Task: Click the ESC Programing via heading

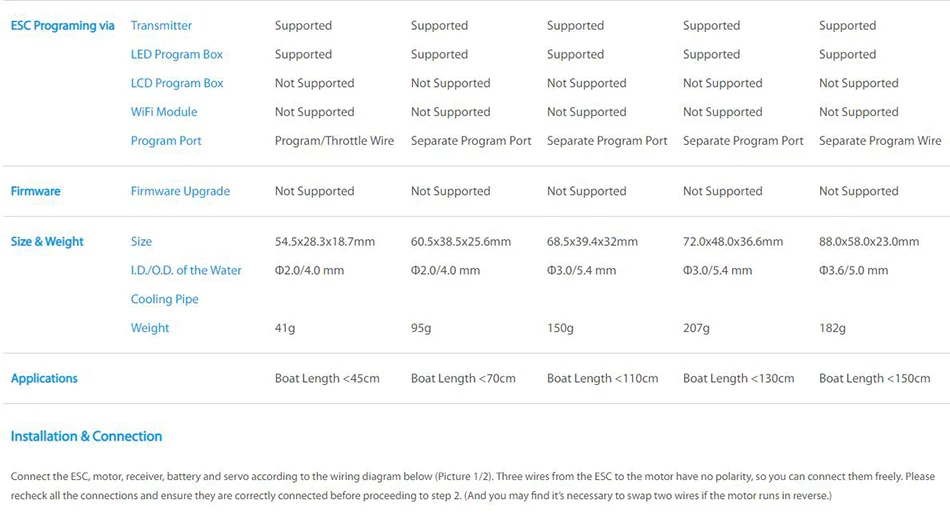Action: [x=62, y=26]
